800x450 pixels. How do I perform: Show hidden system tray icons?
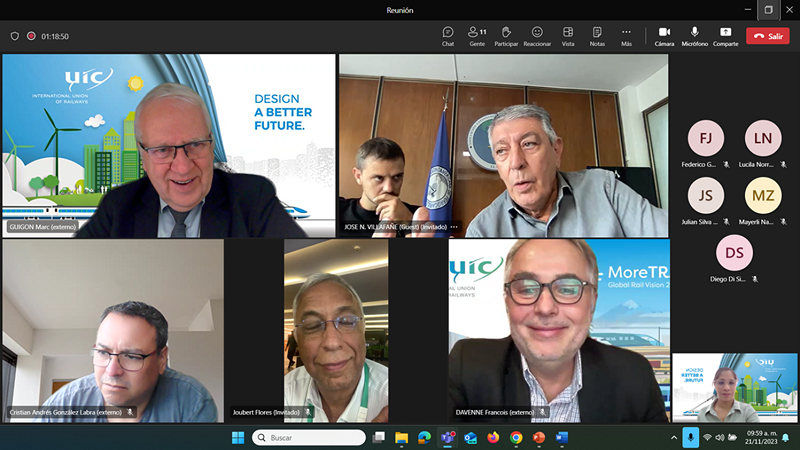click(x=670, y=438)
